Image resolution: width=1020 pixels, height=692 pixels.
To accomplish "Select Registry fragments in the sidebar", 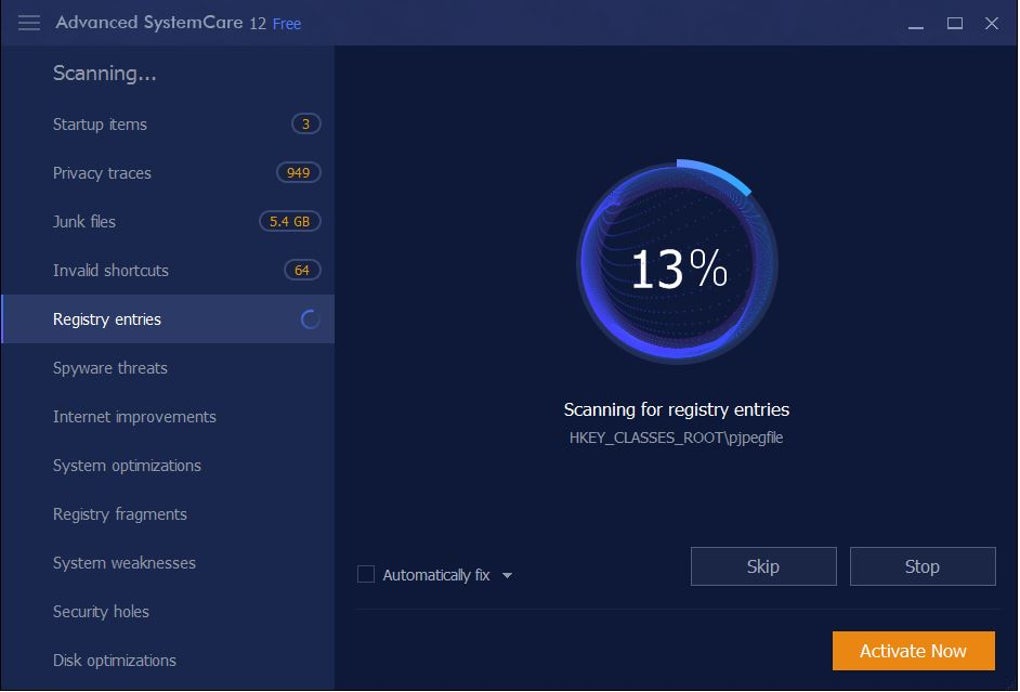I will (168, 514).
